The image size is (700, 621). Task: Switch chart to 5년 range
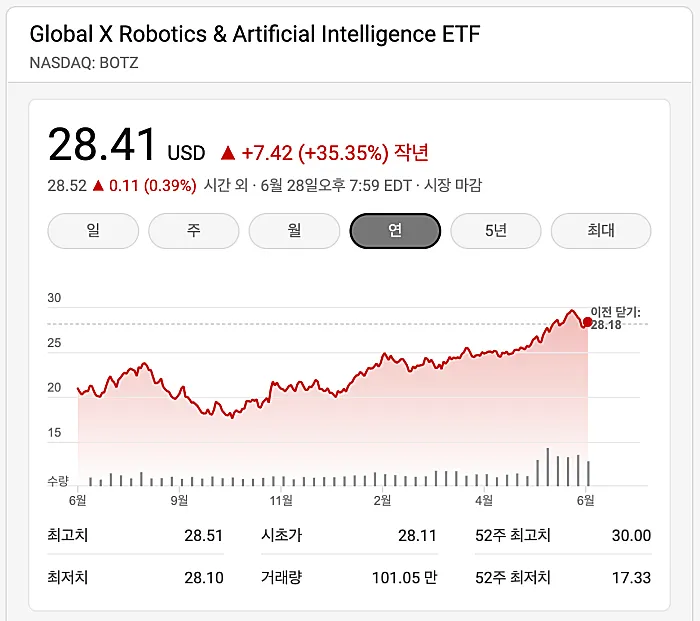[496, 231]
